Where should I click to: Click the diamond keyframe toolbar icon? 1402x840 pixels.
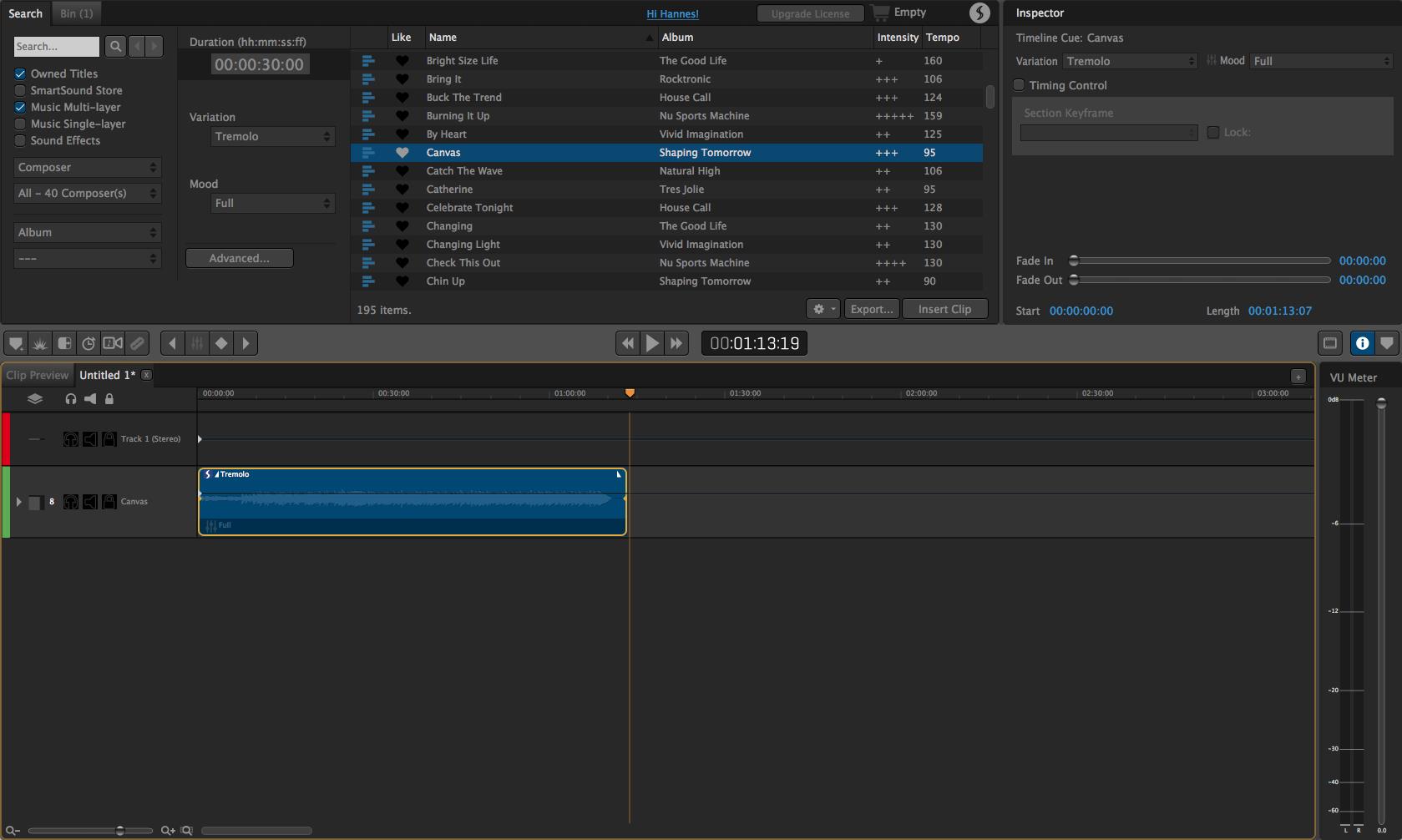[221, 343]
